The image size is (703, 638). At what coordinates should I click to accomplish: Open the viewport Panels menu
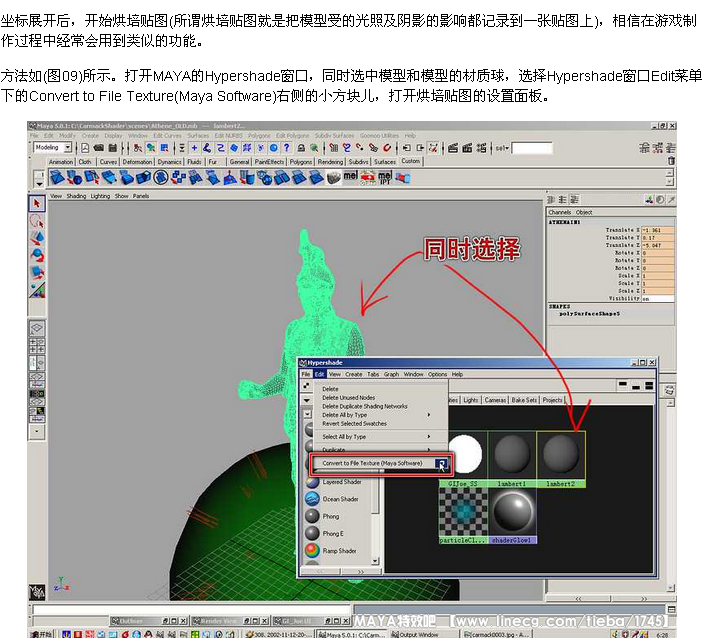coord(141,196)
